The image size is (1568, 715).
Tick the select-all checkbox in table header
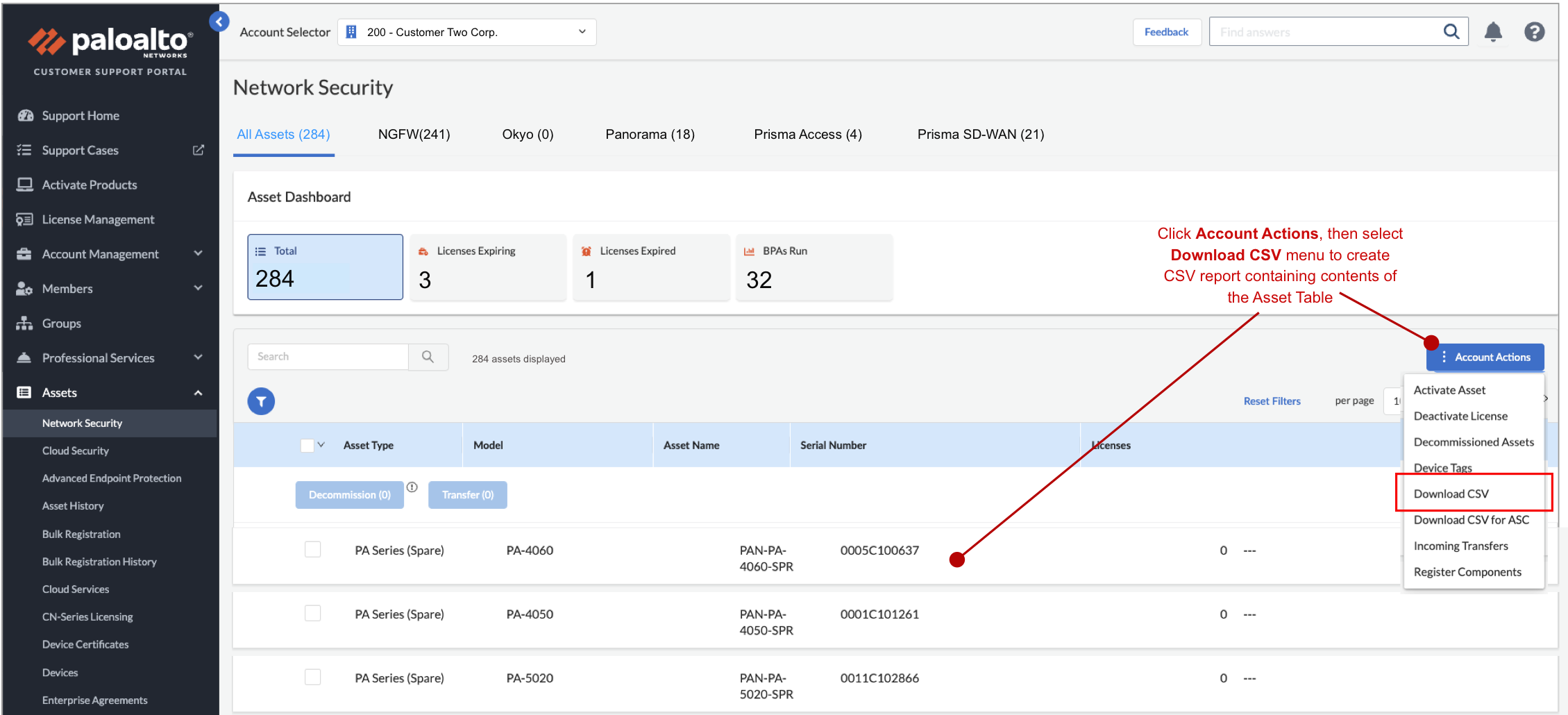307,446
